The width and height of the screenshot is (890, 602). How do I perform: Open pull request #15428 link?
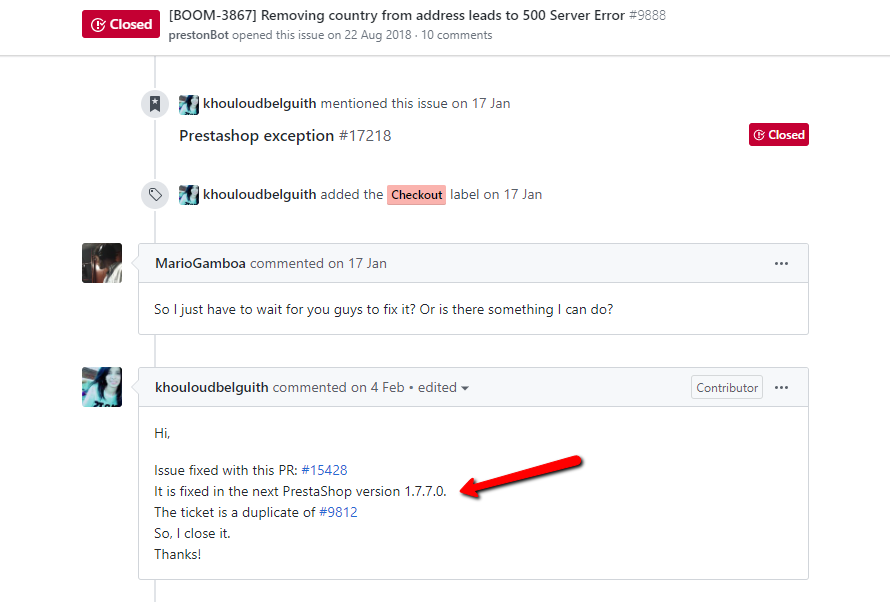pos(324,470)
